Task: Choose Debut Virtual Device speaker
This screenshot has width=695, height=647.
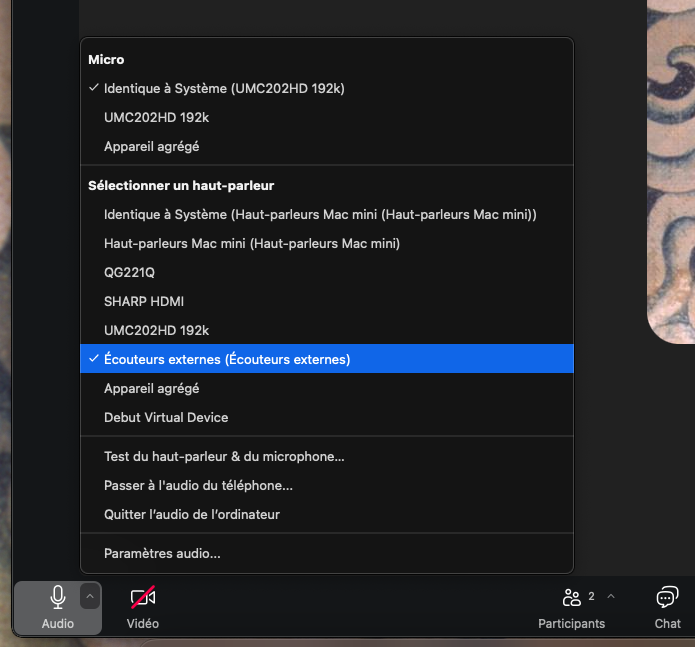Action: tap(166, 417)
